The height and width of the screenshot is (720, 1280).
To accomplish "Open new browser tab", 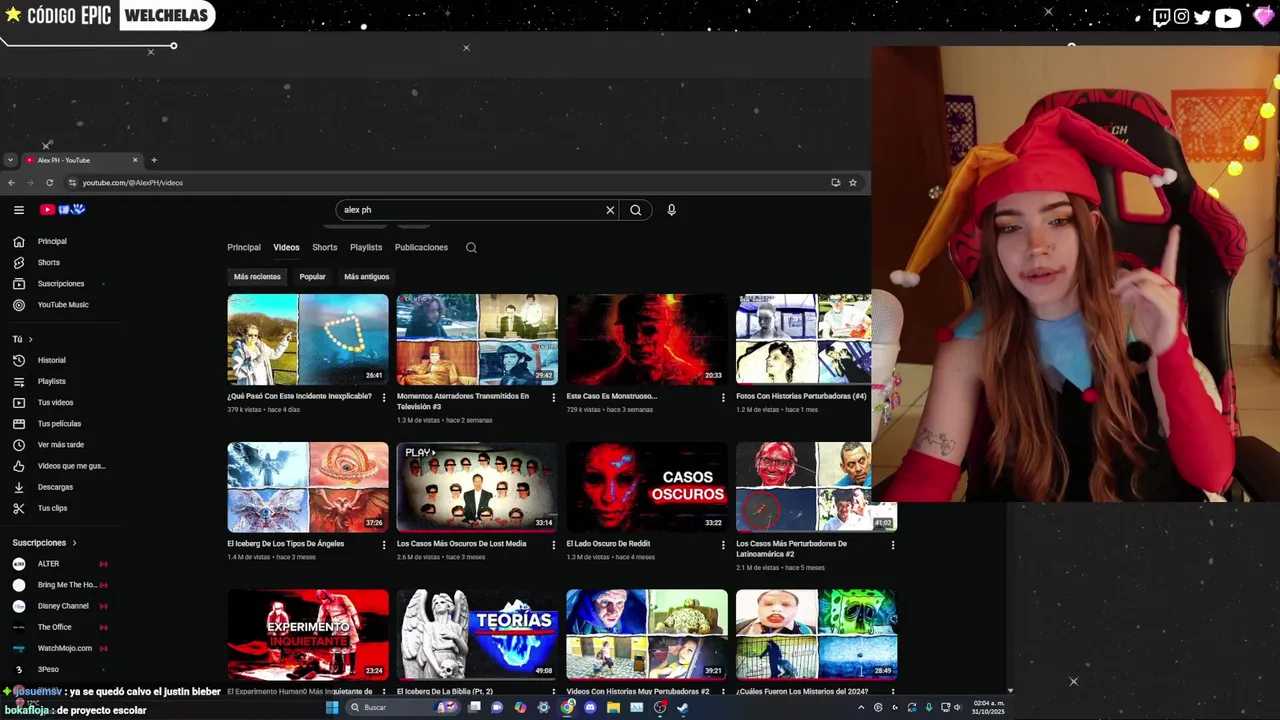I will point(153,160).
